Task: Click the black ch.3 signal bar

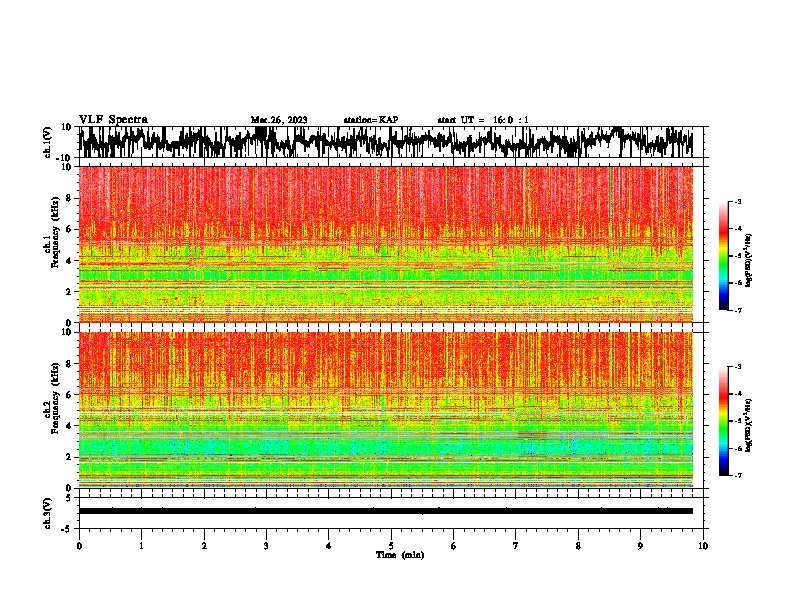Action: pyautogui.click(x=386, y=511)
